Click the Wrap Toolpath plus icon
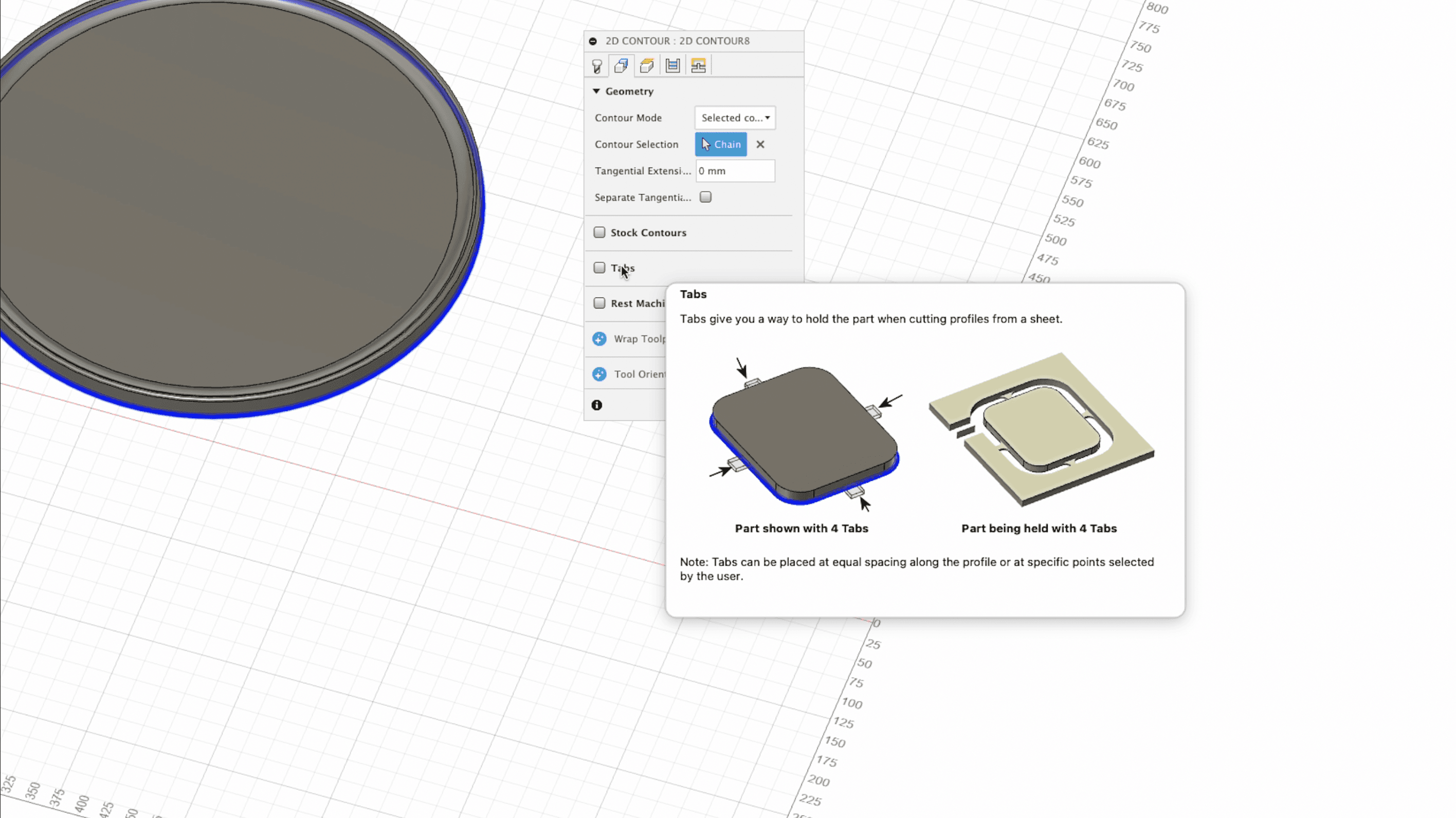 tap(599, 339)
